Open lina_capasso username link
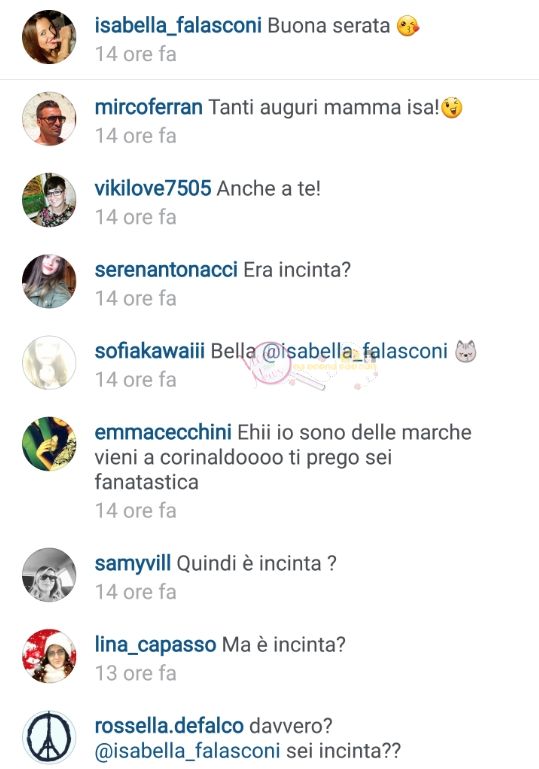This screenshot has height=769, width=539. 155,645
